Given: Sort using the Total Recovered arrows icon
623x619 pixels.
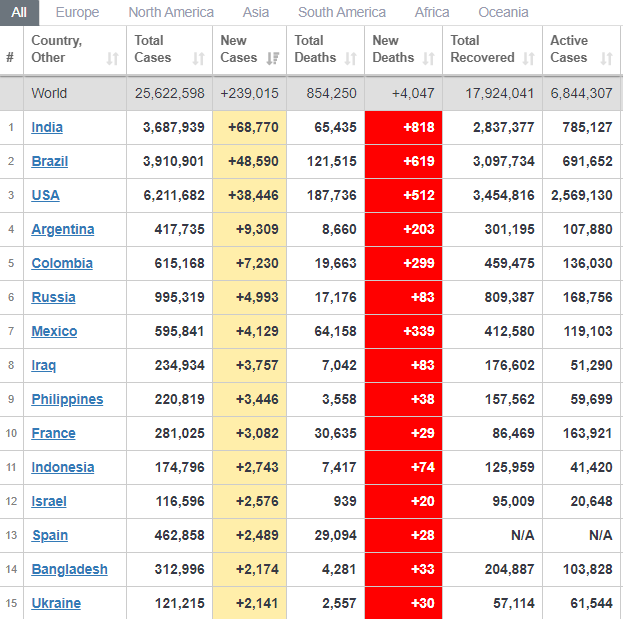Looking at the screenshot, I should (x=529, y=59).
